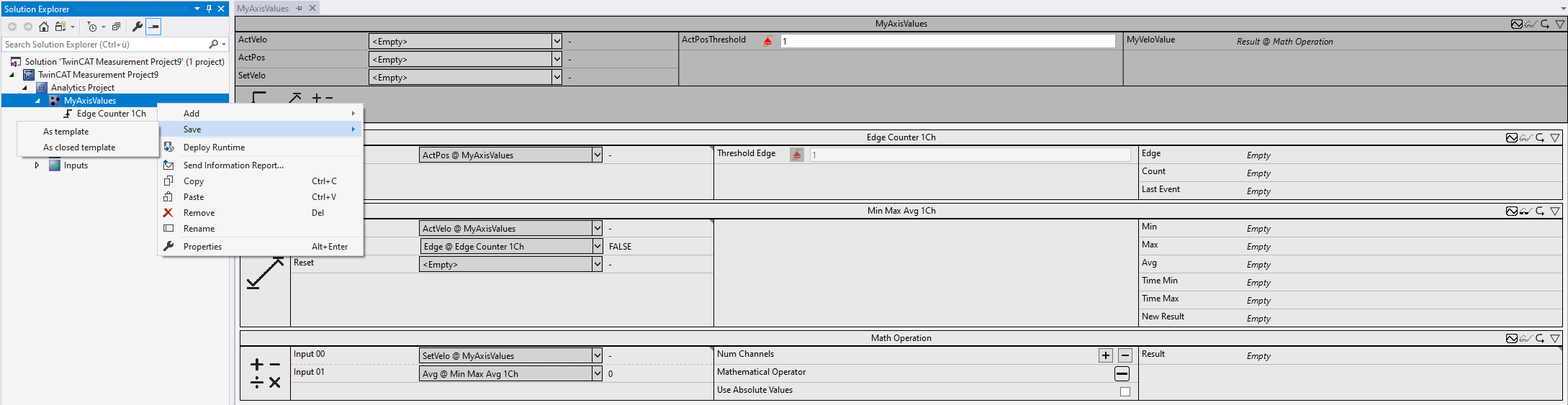This screenshot has height=405, width=1568.
Task: Click the Back arrow in Solution Explorer toolbar
Action: (12, 27)
